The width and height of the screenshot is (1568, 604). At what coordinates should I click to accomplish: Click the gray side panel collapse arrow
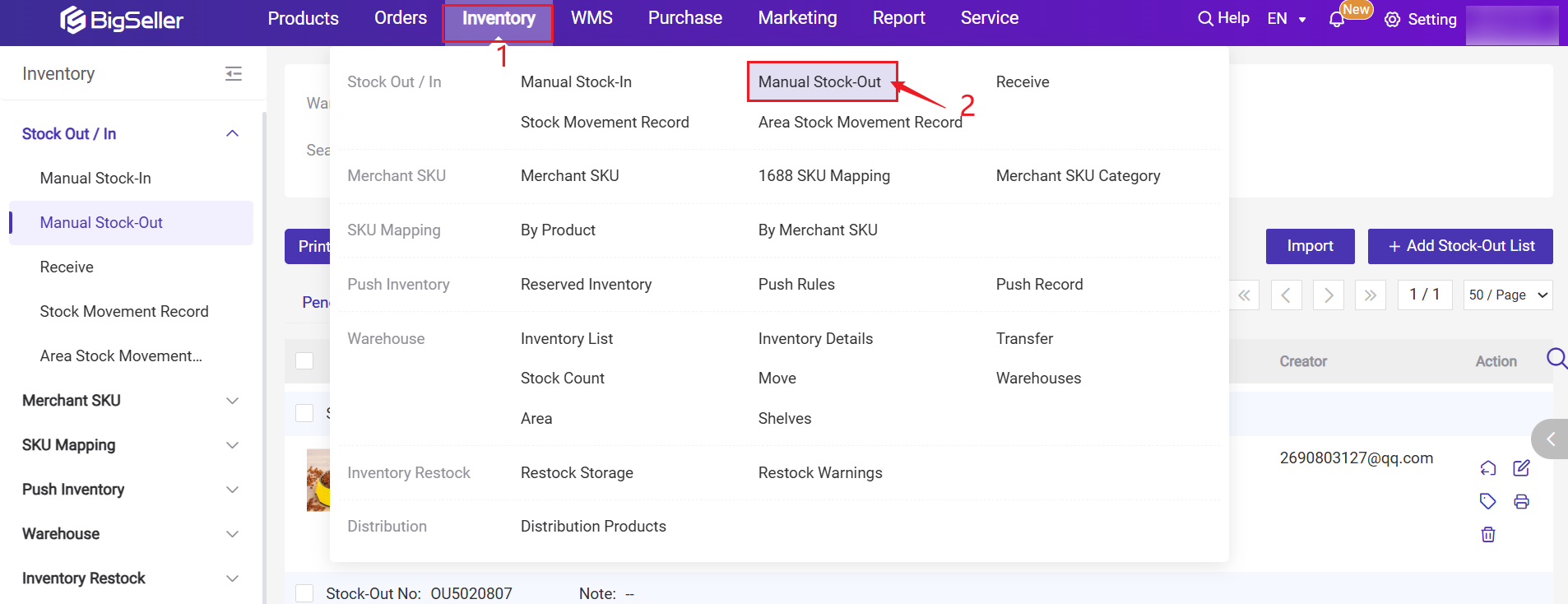point(1550,439)
